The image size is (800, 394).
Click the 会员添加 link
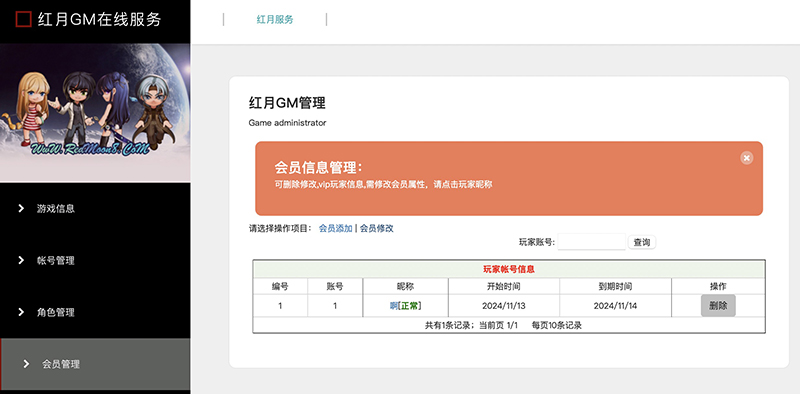coord(336,229)
